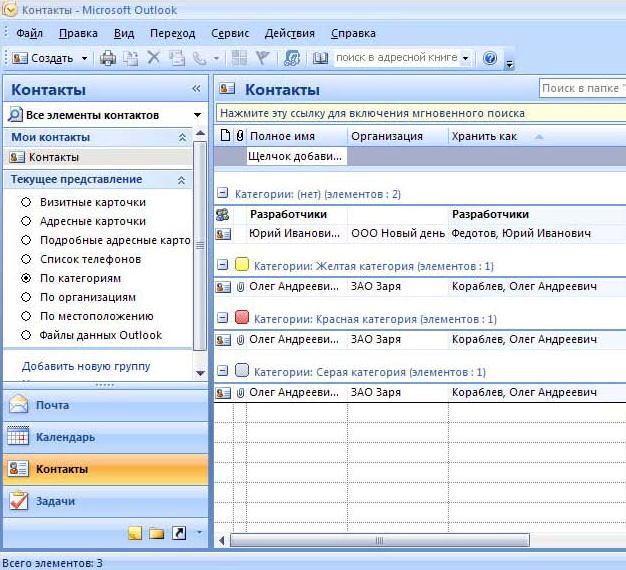Open the Сервис menu
This screenshot has height=570, width=626.
click(x=230, y=33)
